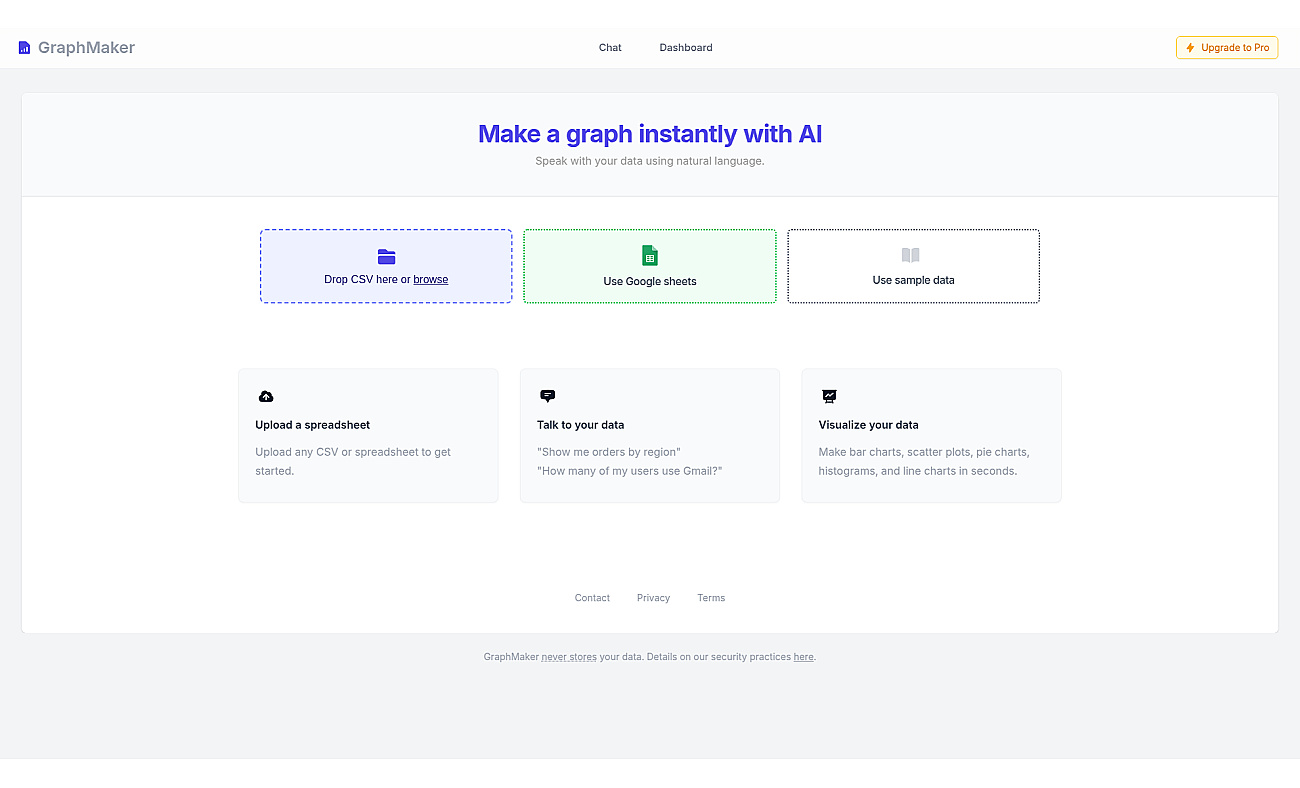Click the Visualize your data card title
This screenshot has height=788, width=1300.
click(869, 425)
